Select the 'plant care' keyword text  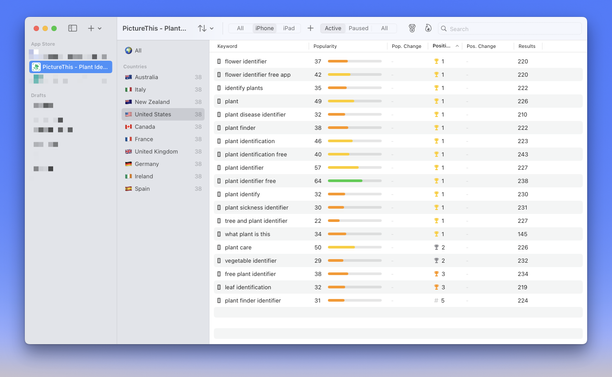238,247
